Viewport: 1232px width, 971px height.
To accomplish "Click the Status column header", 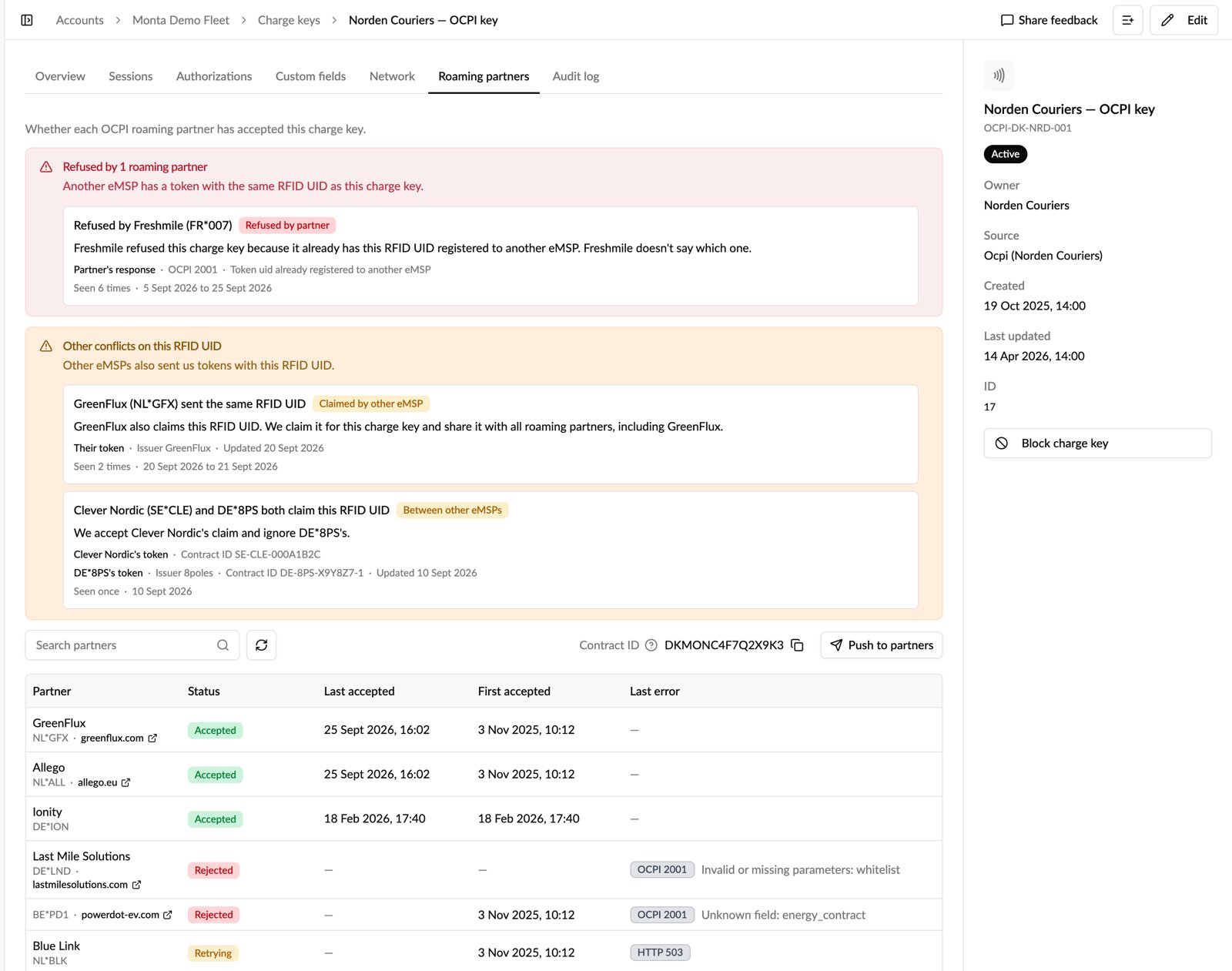I will point(204,691).
